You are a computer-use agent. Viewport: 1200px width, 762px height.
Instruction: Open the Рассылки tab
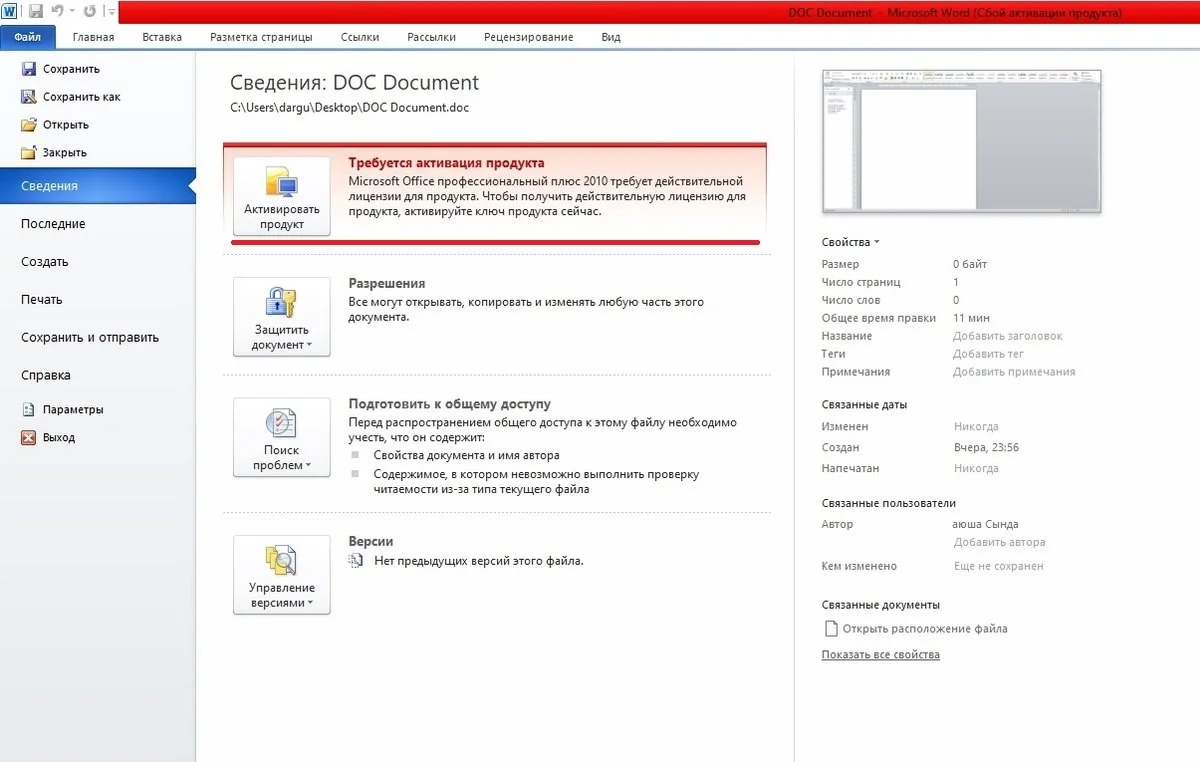pyautogui.click(x=431, y=37)
